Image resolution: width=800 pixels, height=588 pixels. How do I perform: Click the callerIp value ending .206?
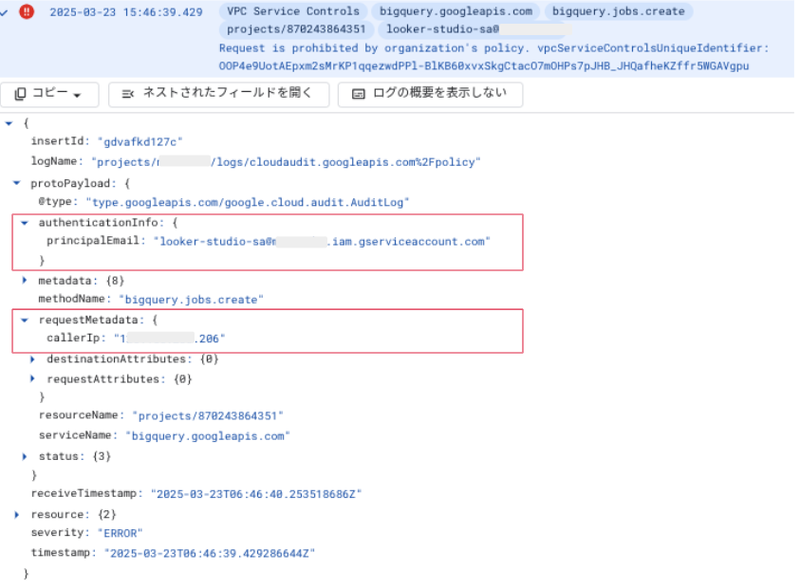pyautogui.click(x=169, y=338)
